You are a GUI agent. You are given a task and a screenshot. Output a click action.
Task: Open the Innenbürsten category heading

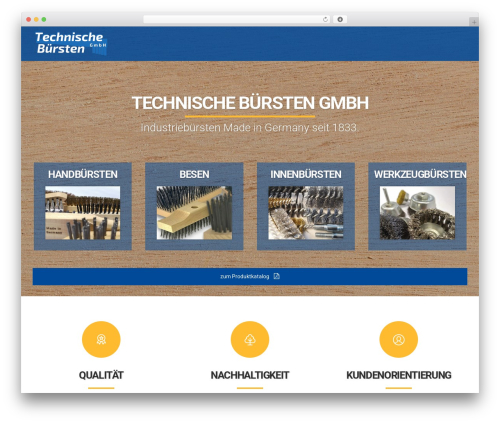[306, 174]
